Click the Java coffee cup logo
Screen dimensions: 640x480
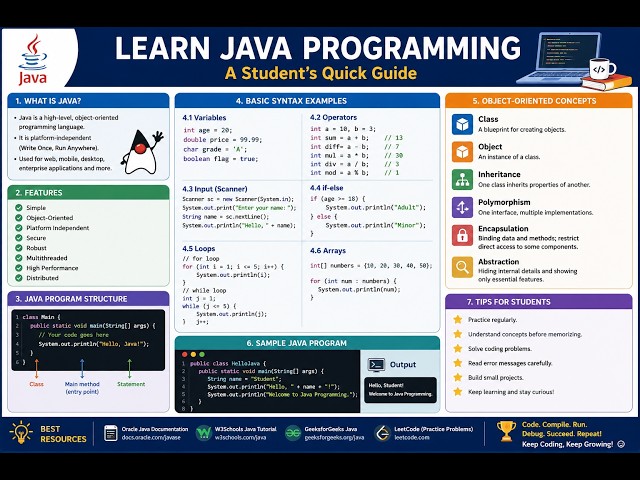click(33, 60)
